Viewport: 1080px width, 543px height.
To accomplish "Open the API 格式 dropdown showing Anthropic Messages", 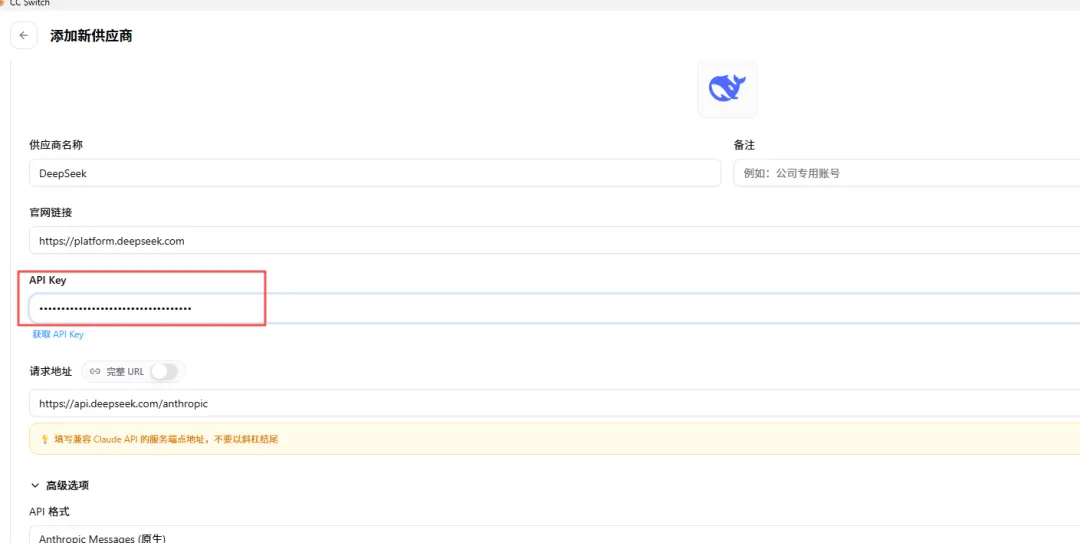I will pos(554,535).
